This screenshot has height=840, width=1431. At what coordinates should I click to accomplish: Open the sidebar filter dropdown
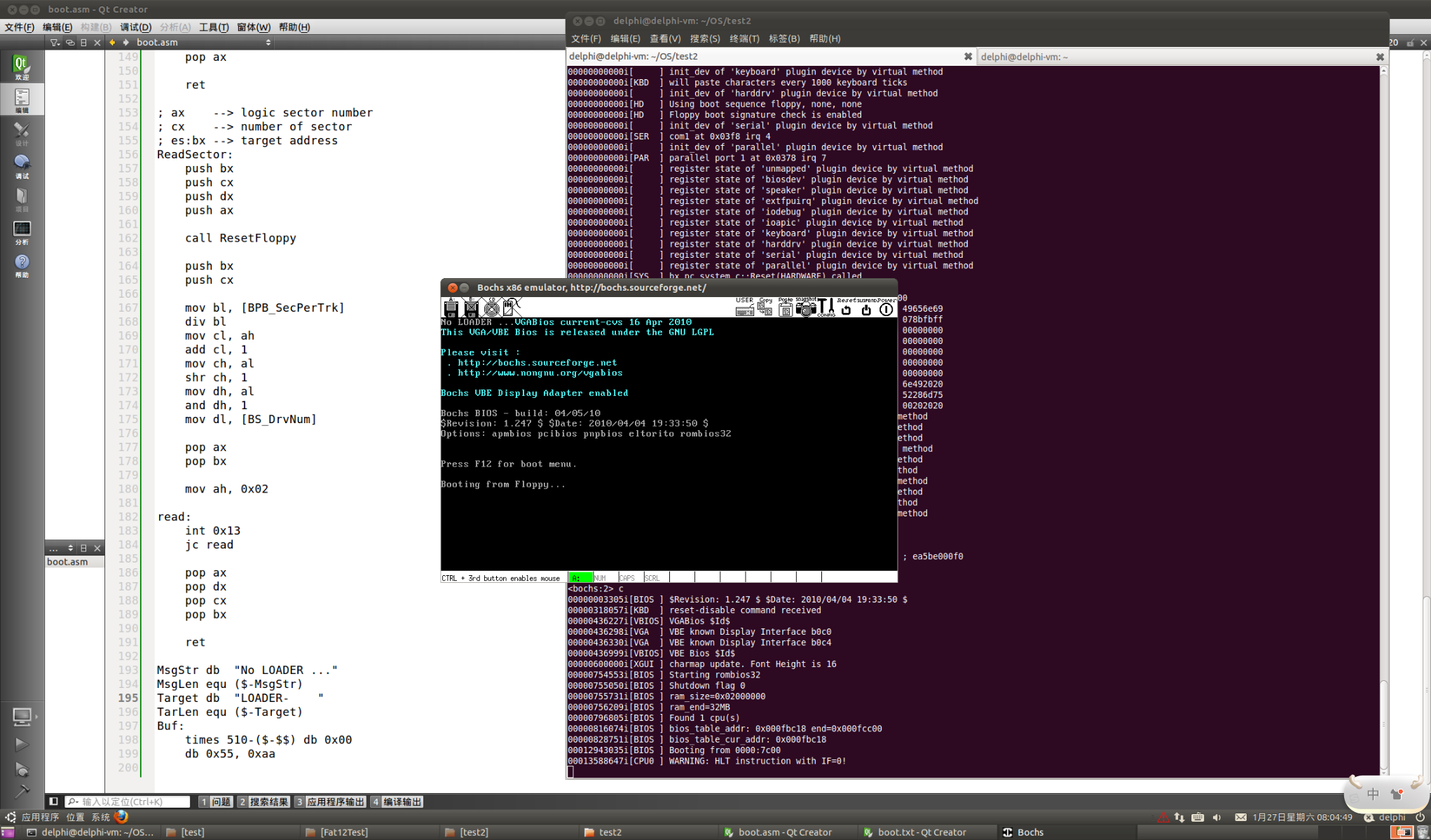pyautogui.click(x=55, y=43)
